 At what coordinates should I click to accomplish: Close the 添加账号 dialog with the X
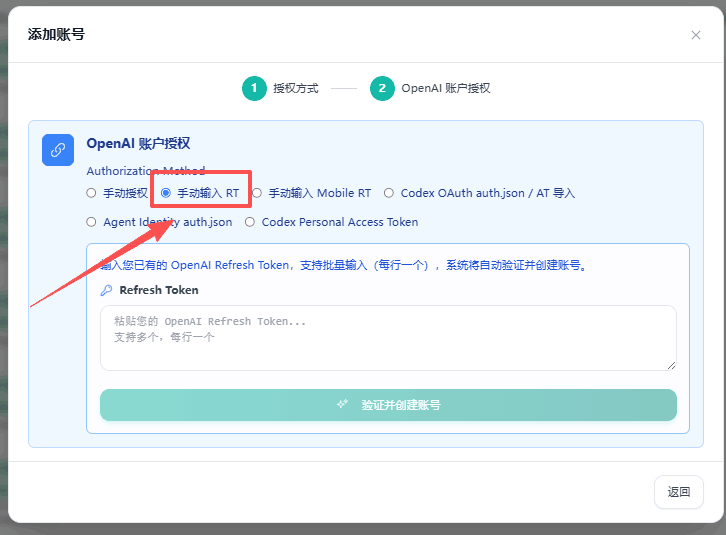coord(695,35)
